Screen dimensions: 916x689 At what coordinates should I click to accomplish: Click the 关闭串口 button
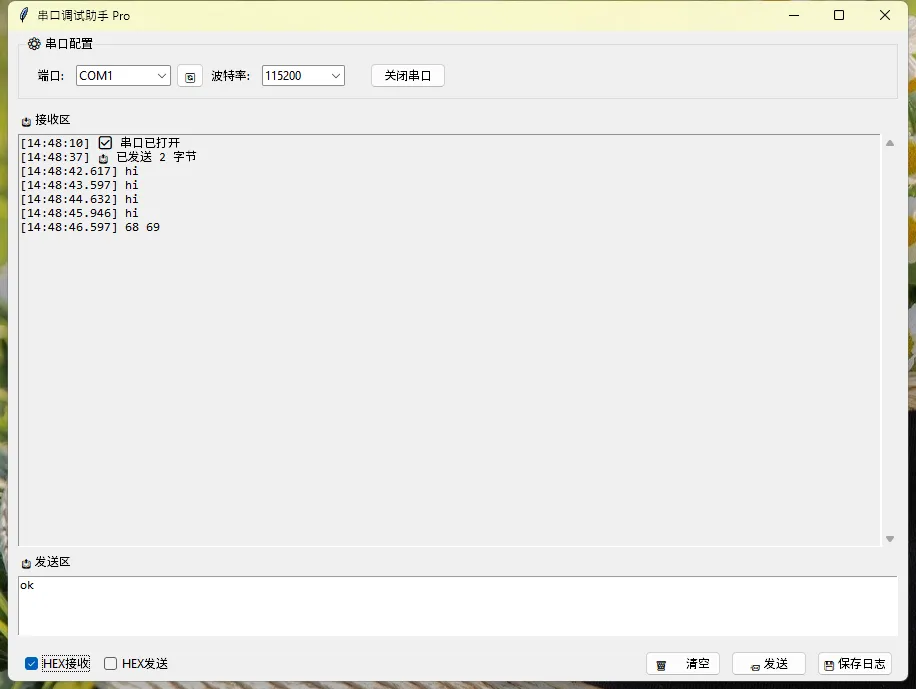tap(408, 75)
